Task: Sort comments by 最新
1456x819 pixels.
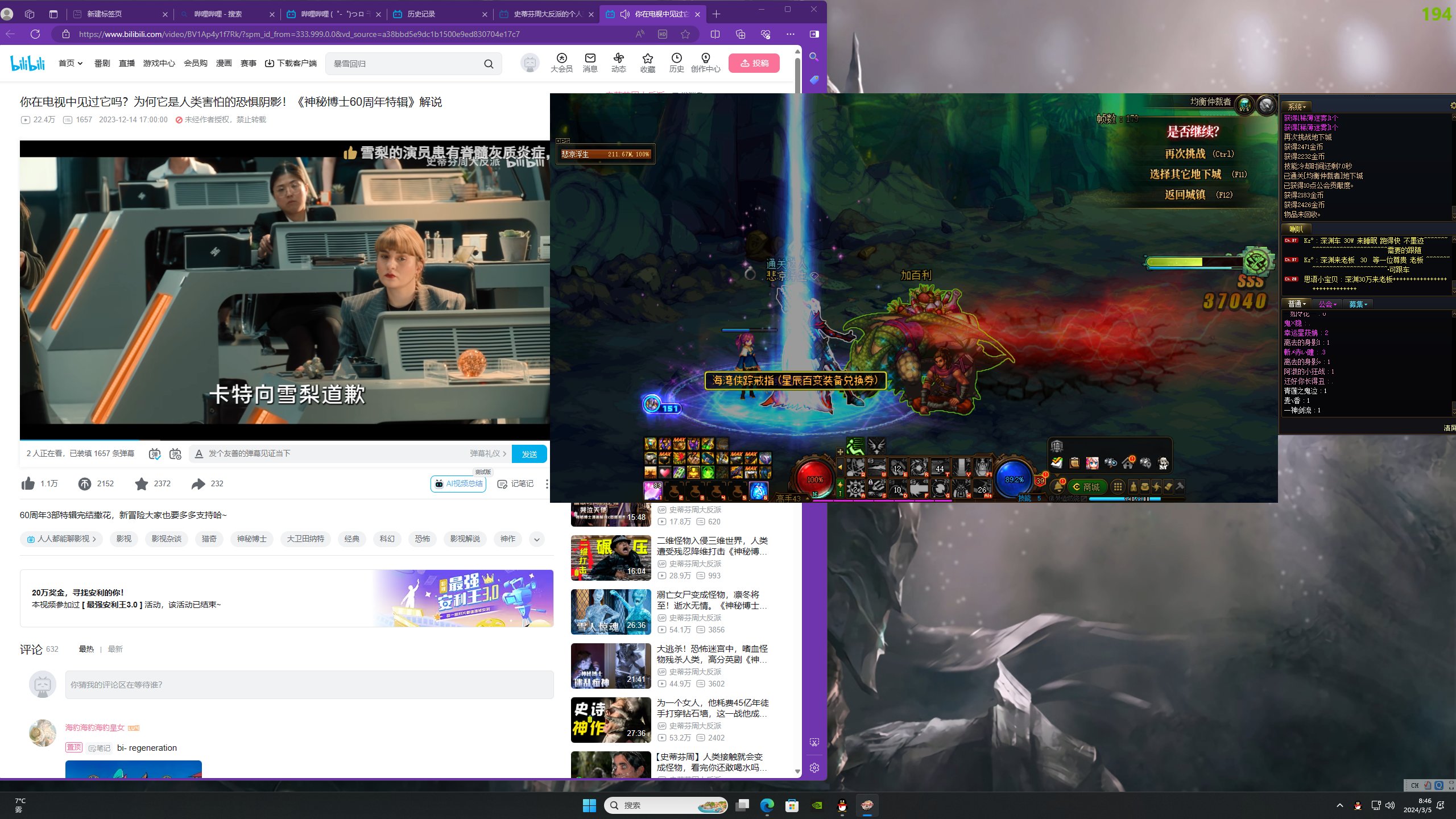Action: click(x=115, y=649)
